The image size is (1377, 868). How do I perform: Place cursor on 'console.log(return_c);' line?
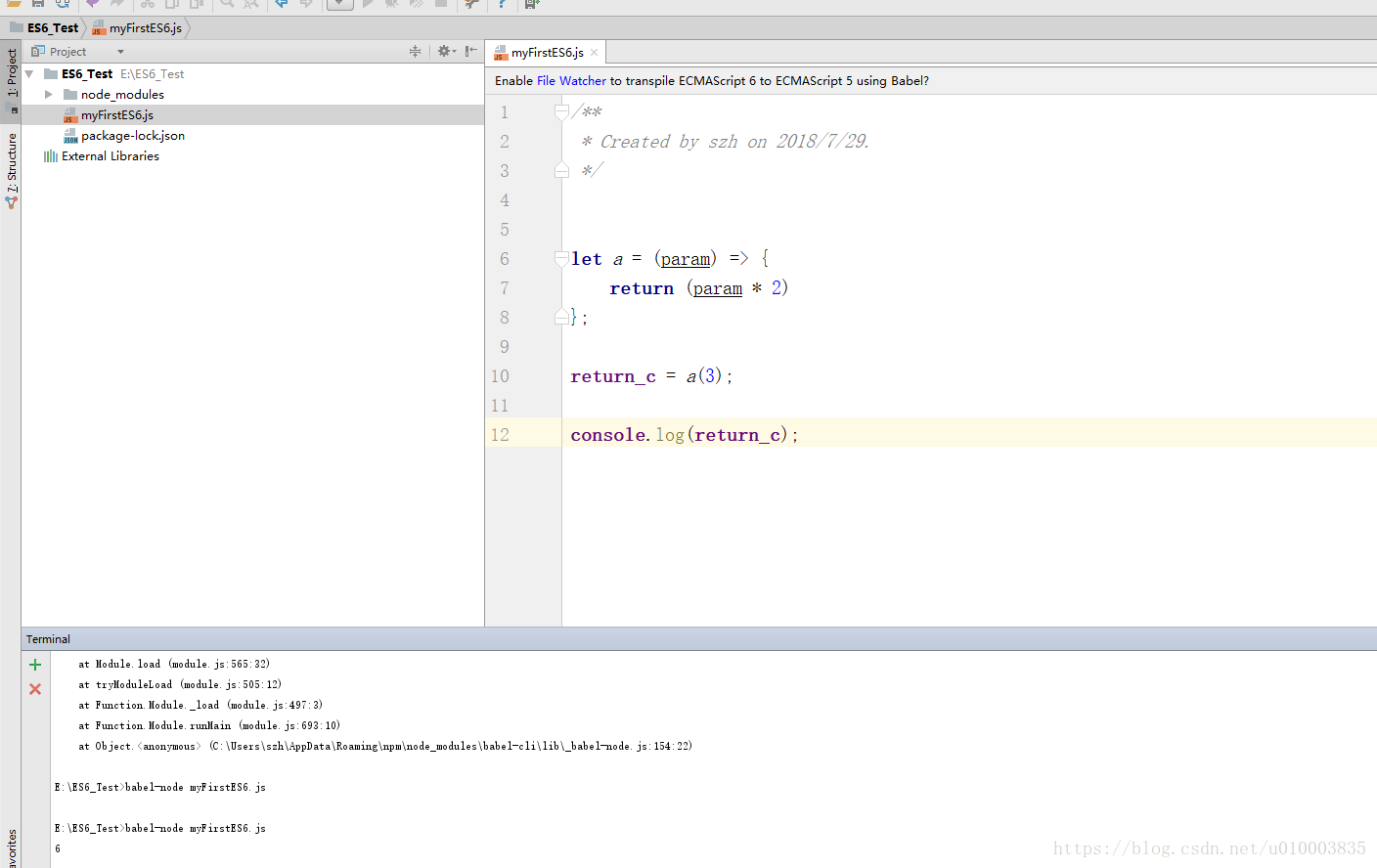click(x=684, y=435)
